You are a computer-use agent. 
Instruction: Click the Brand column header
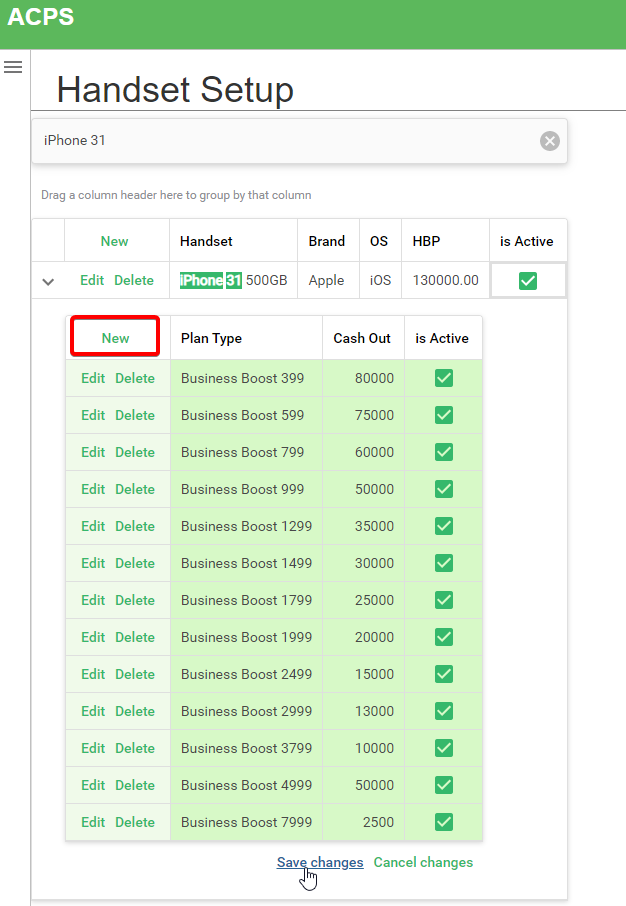tap(326, 241)
